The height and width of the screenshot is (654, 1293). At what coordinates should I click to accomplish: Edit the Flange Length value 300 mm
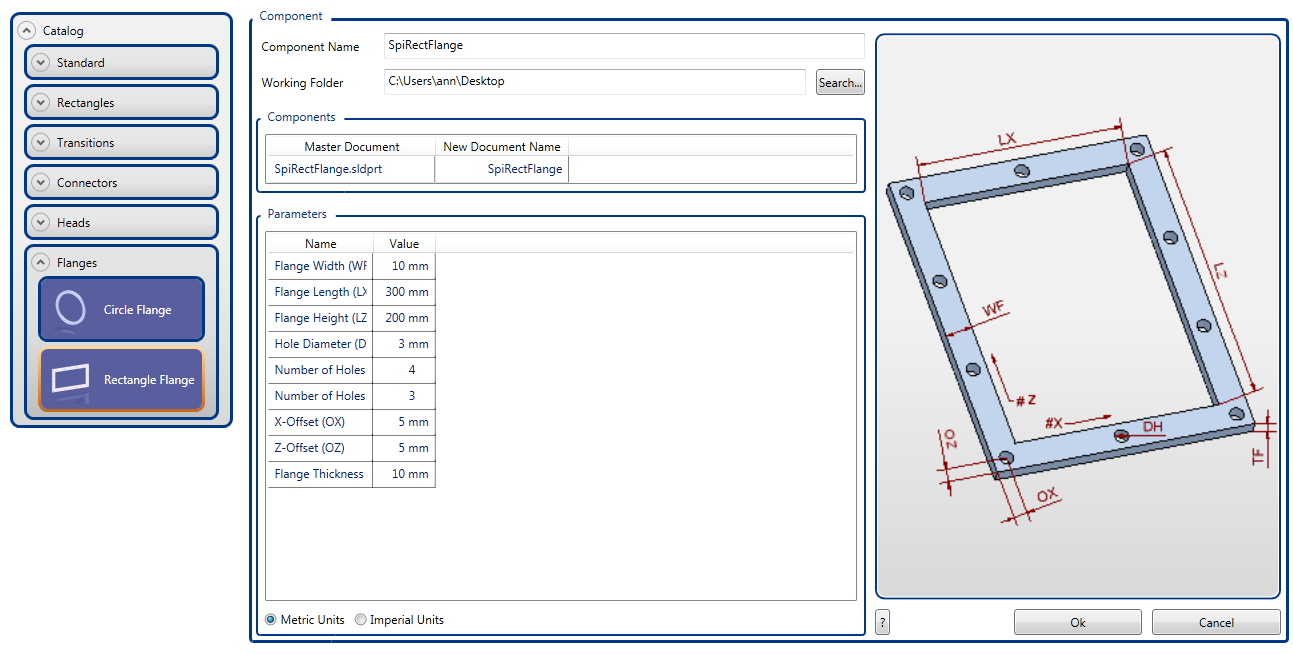coord(404,293)
